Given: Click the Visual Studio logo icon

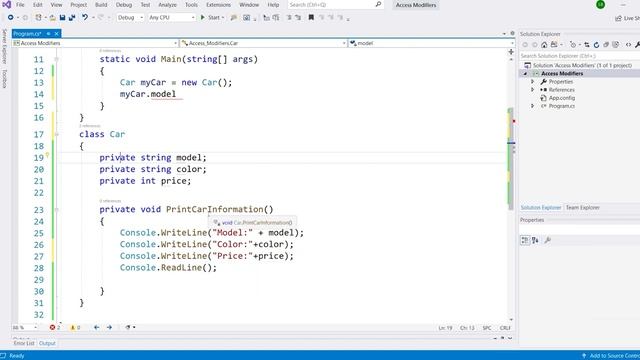Looking at the screenshot, I should point(6,4).
